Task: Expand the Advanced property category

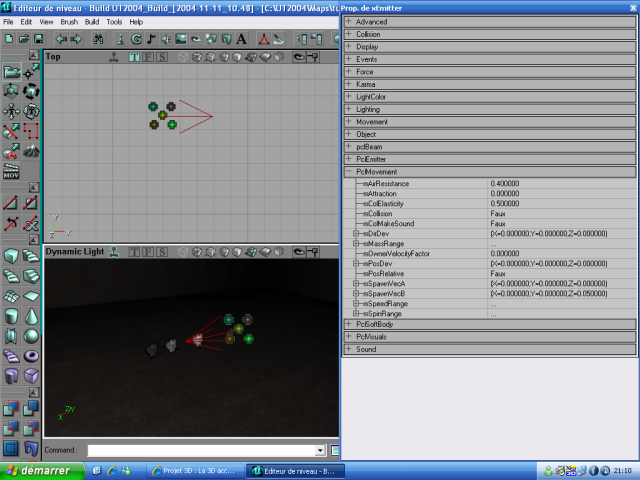Action: pyautogui.click(x=348, y=21)
